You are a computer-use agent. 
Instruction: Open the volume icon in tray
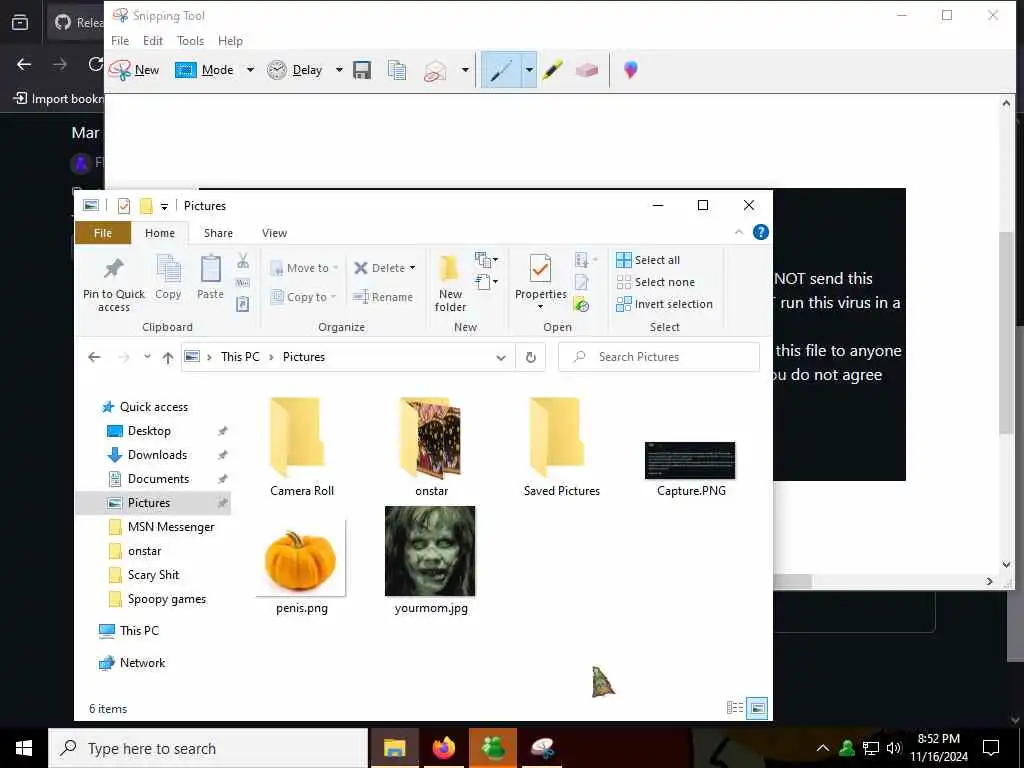click(x=893, y=748)
